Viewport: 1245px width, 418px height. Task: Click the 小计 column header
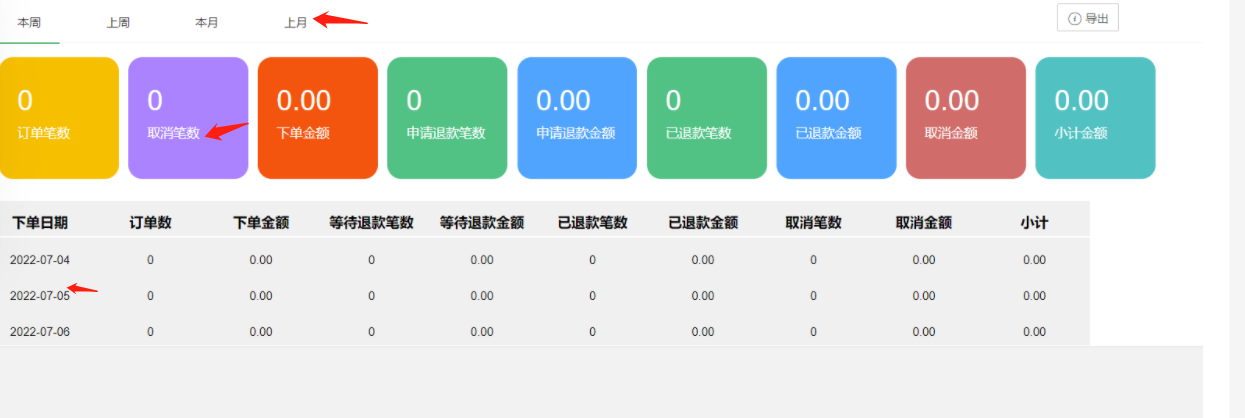[1034, 222]
